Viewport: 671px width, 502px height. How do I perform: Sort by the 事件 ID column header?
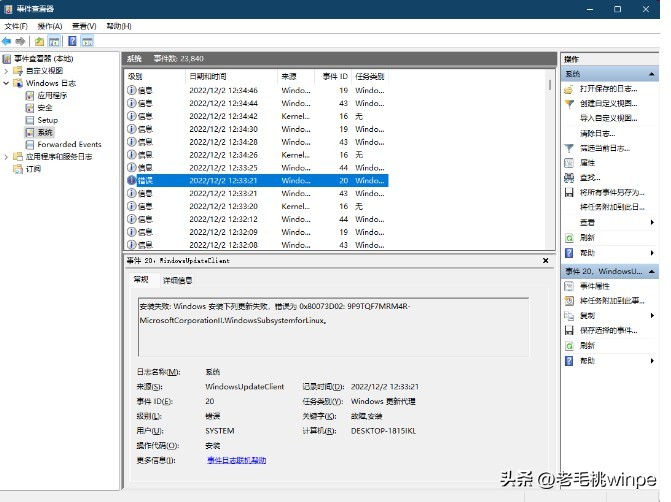click(x=333, y=77)
